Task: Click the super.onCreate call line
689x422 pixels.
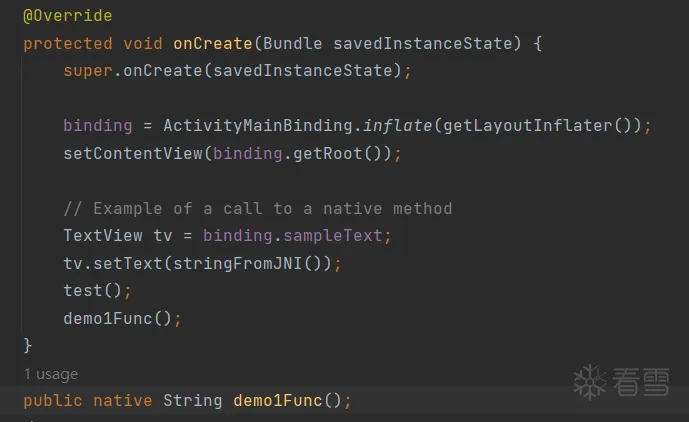Action: point(237,71)
